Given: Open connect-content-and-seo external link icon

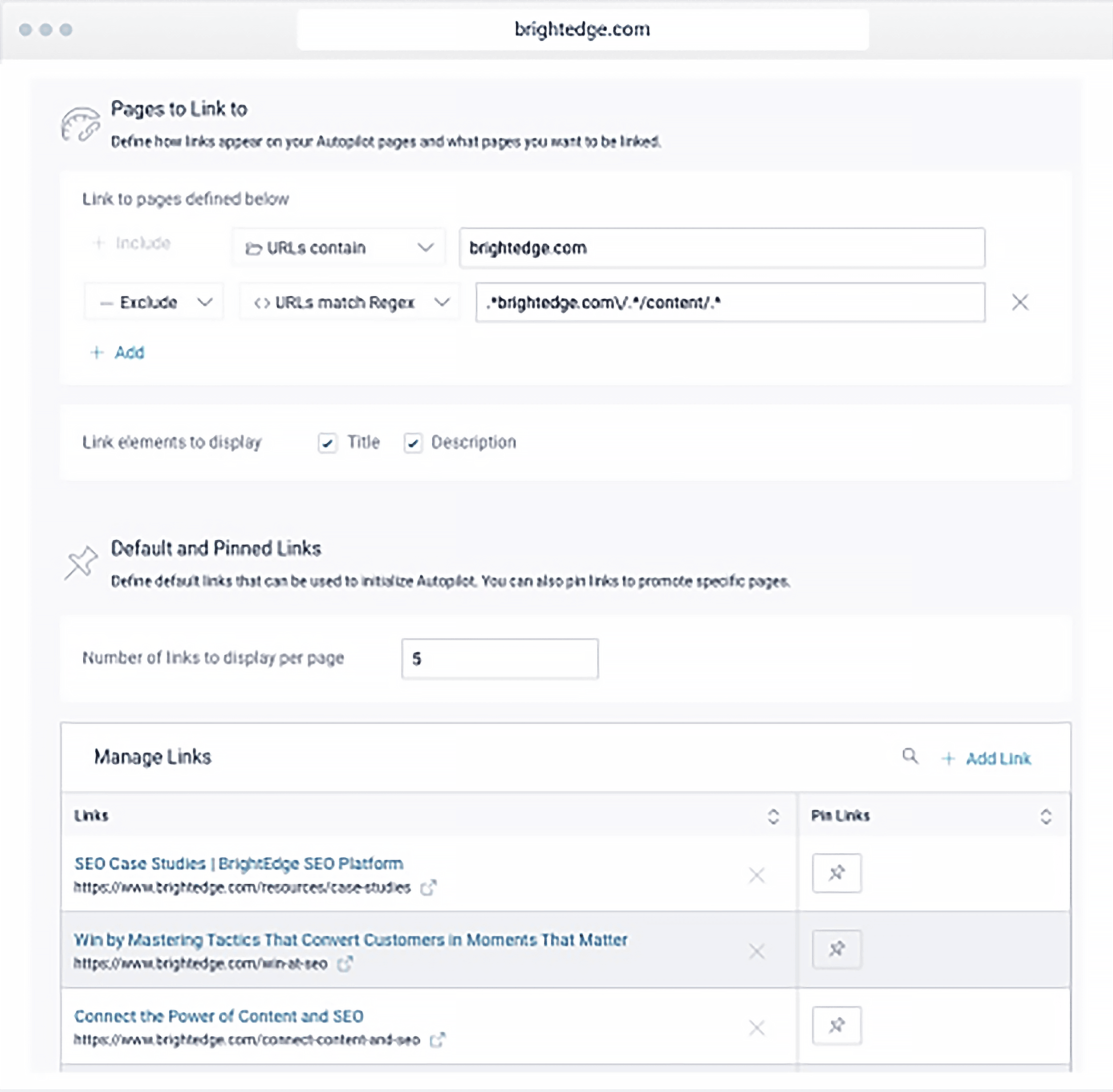Looking at the screenshot, I should 438,1039.
